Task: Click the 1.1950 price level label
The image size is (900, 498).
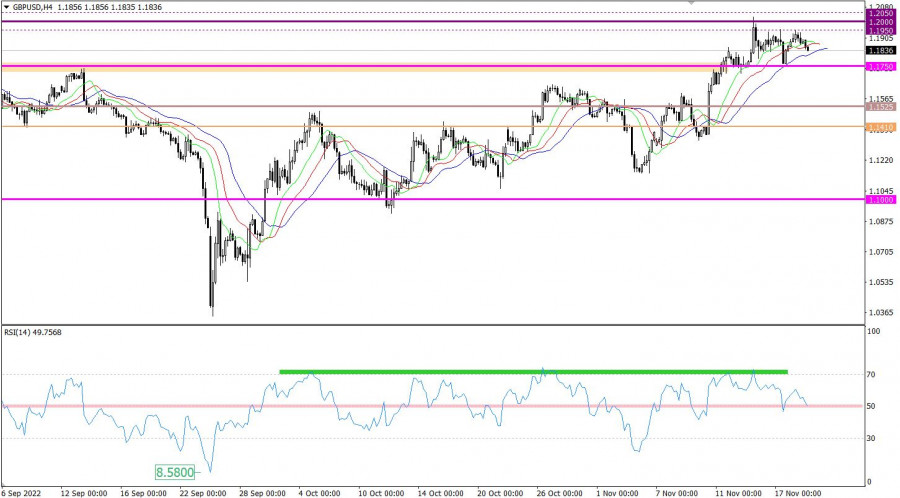Action: point(881,30)
